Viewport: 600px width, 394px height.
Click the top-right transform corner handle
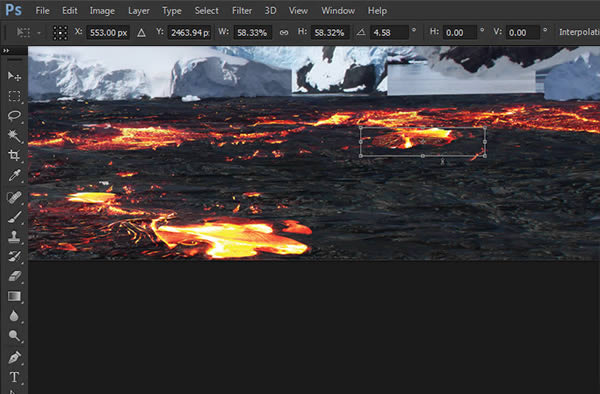pos(485,127)
